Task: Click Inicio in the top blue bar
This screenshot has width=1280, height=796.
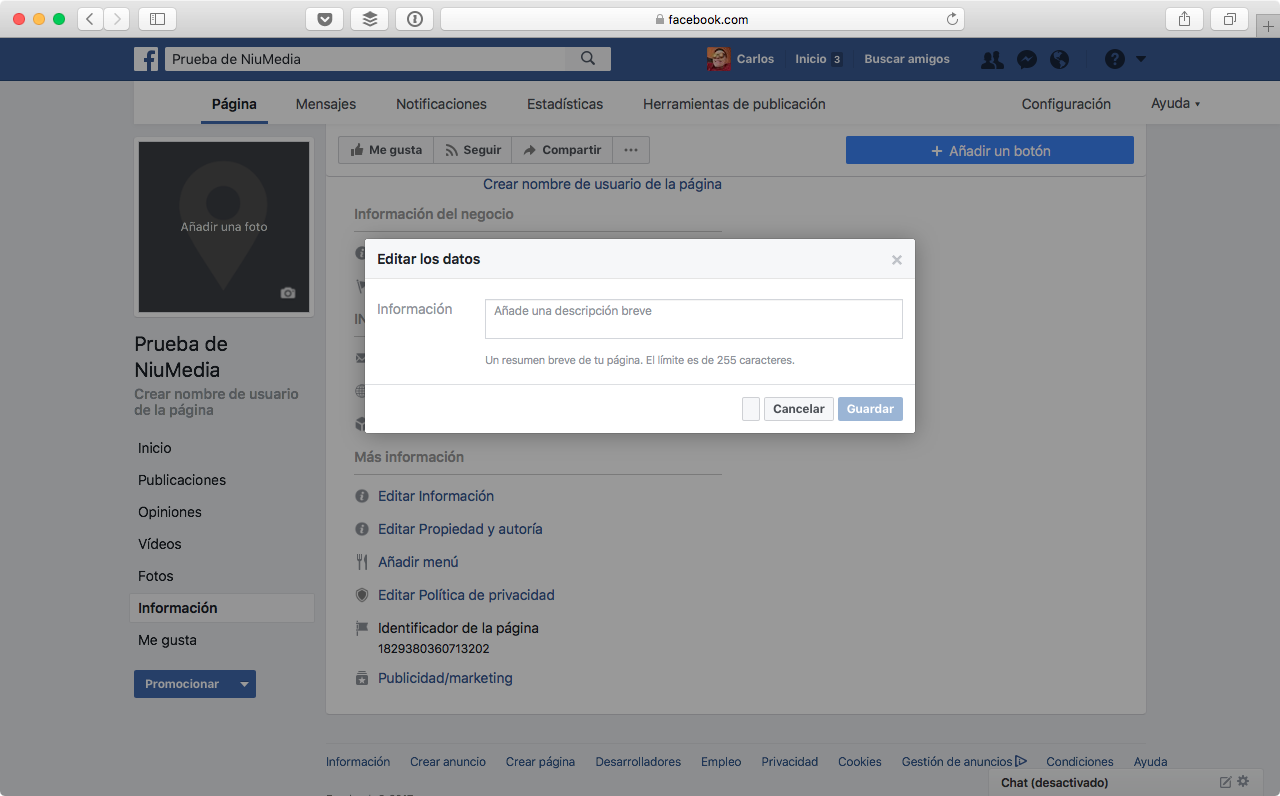Action: pyautogui.click(x=811, y=59)
